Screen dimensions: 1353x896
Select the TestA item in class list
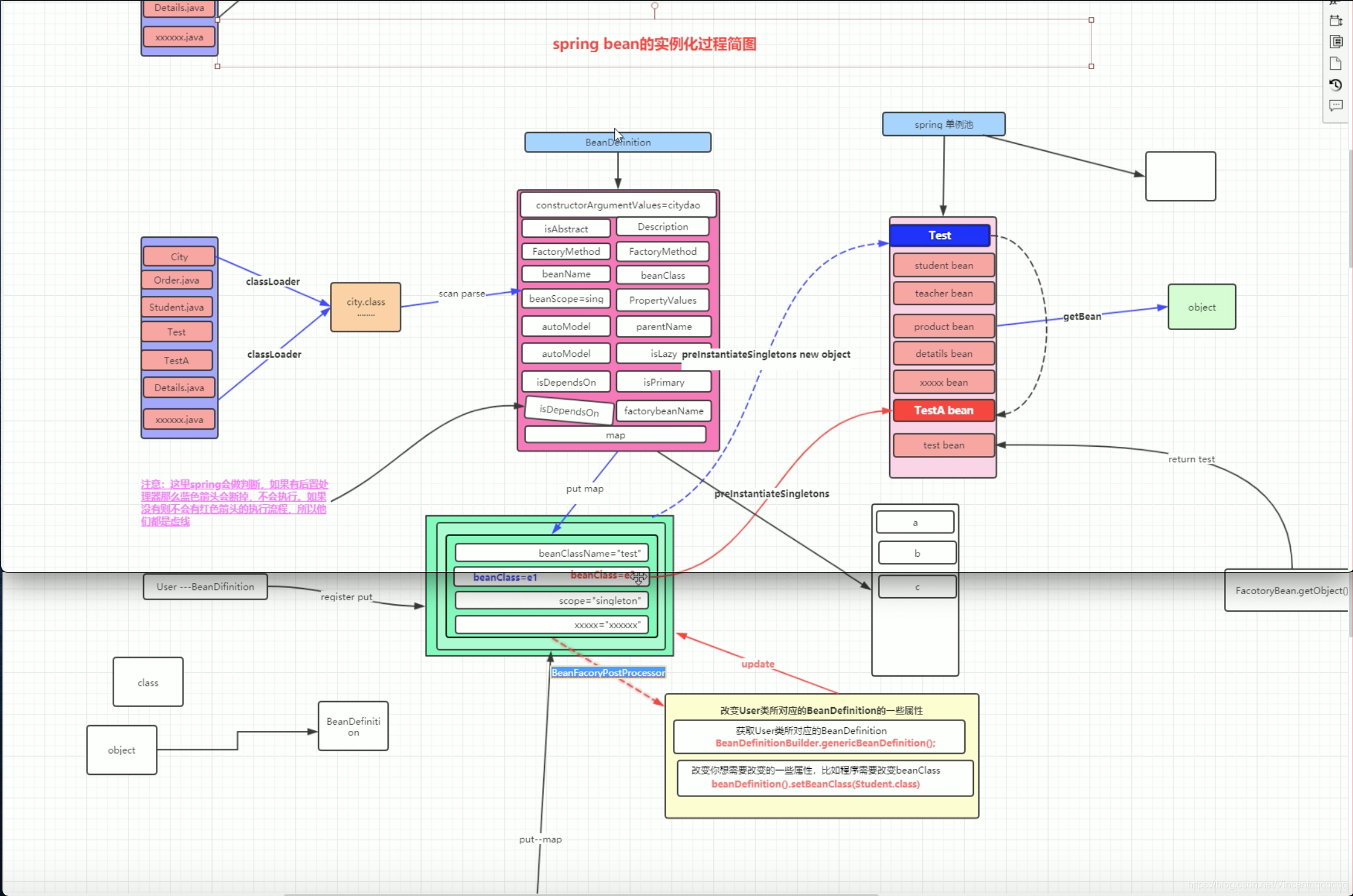[177, 361]
